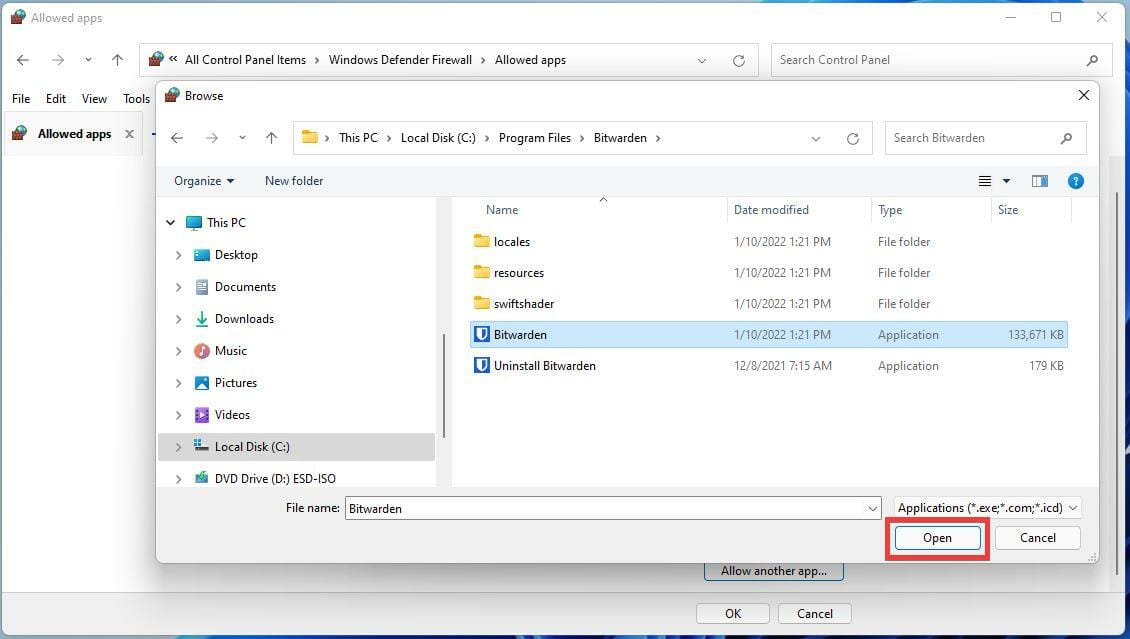Click the blue Help icon
Viewport: 1130px width, 639px height.
coord(1075,181)
